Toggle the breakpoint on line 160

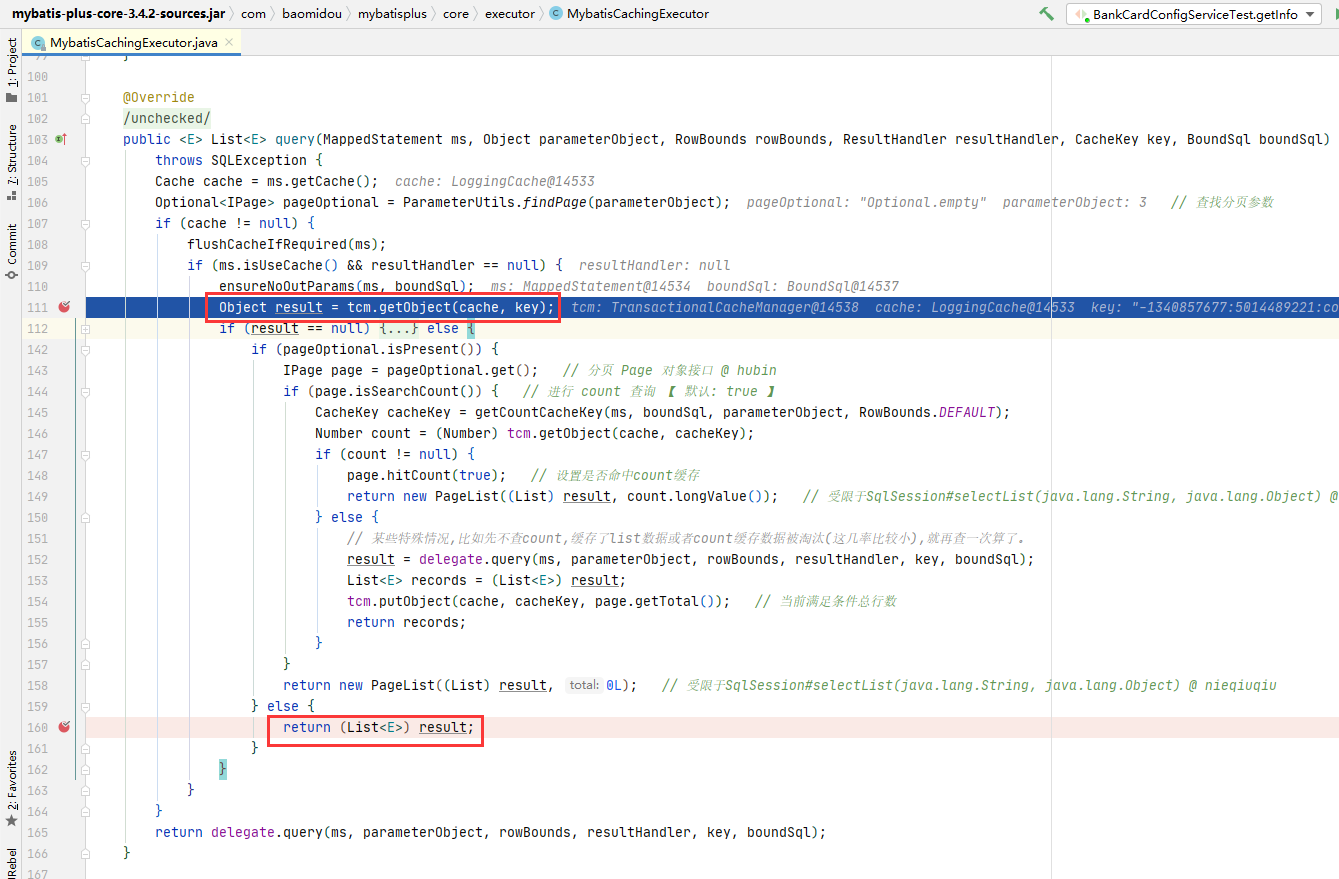[64, 728]
